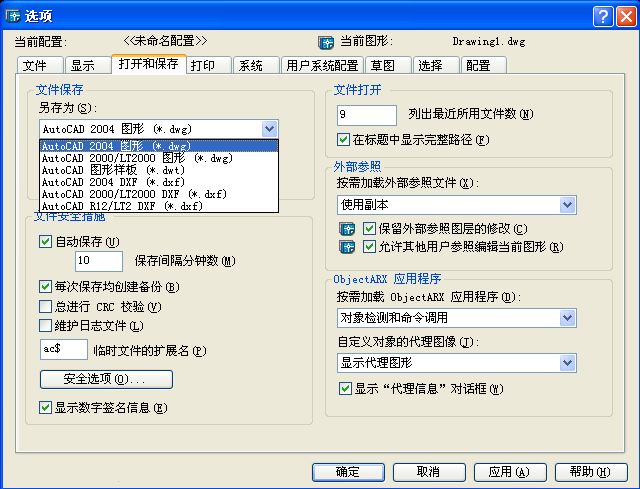Toggle 保留外部参照图层的修改 checkbox
Viewport: 640px width, 489px height.
point(369,229)
